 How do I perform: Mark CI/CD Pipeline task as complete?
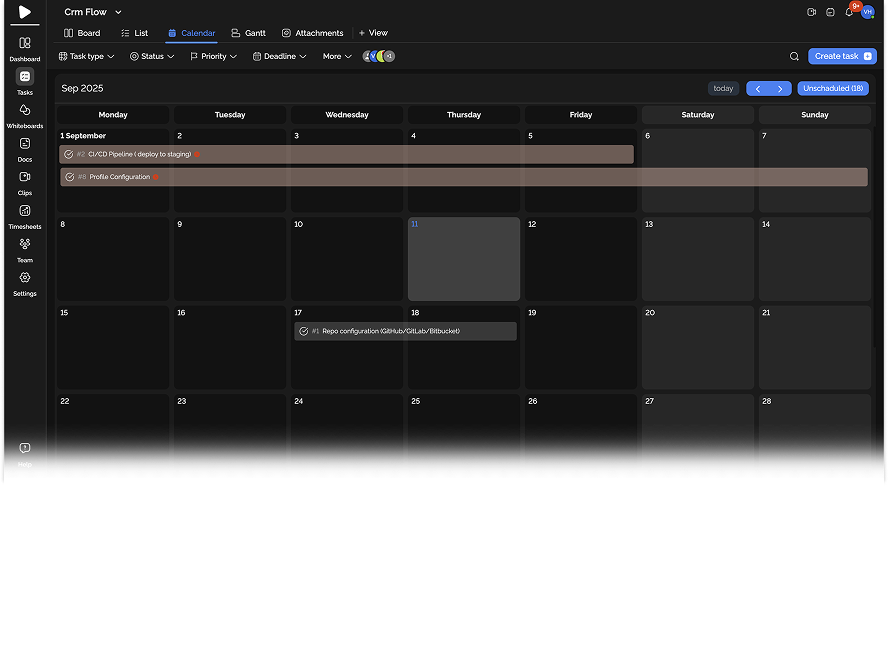click(x=69, y=154)
